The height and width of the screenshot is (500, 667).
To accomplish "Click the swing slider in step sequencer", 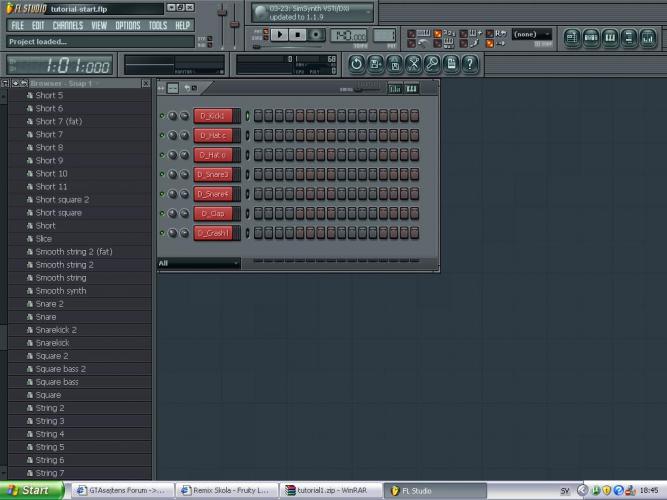I will (367, 89).
